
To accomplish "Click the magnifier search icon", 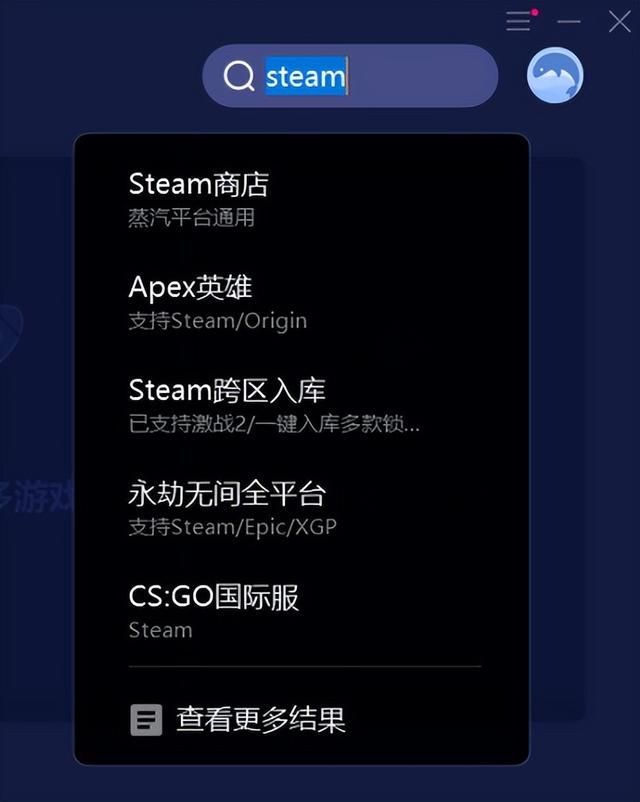I will click(x=239, y=76).
